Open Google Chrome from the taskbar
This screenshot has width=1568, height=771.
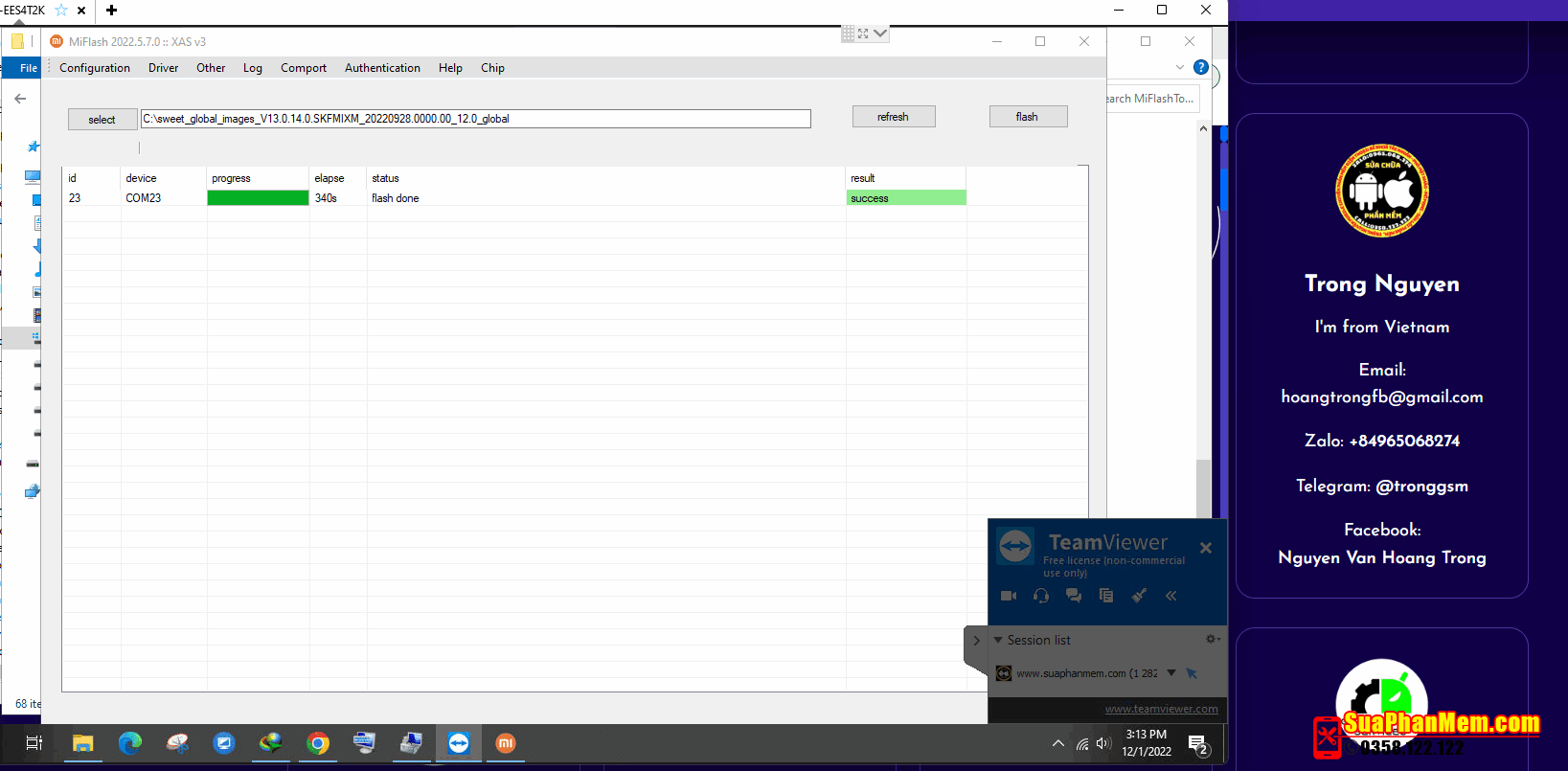[x=318, y=743]
